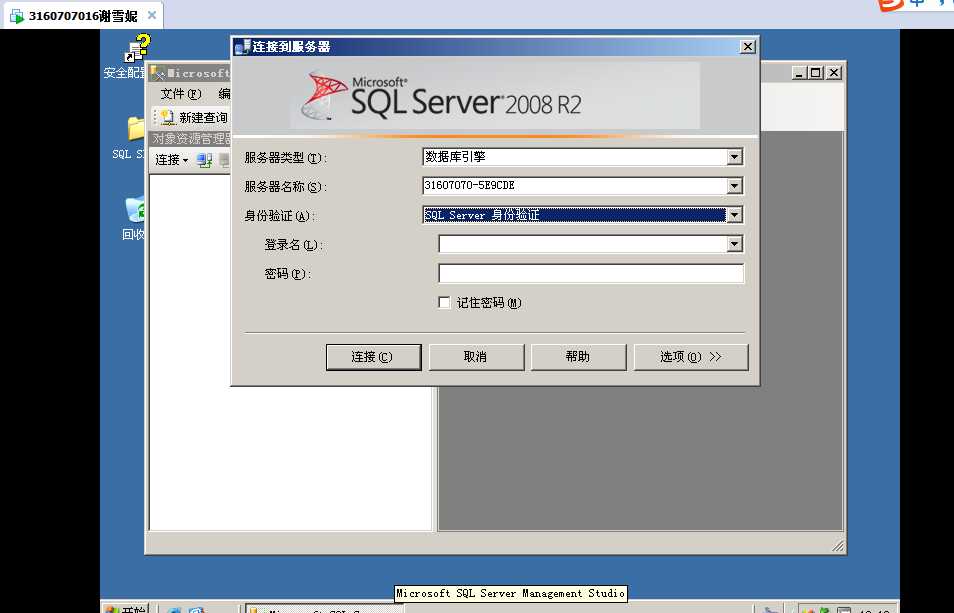Click the connect-server icon in Object Explorer toolbar
Screen dimensions: 954x613
point(204,160)
